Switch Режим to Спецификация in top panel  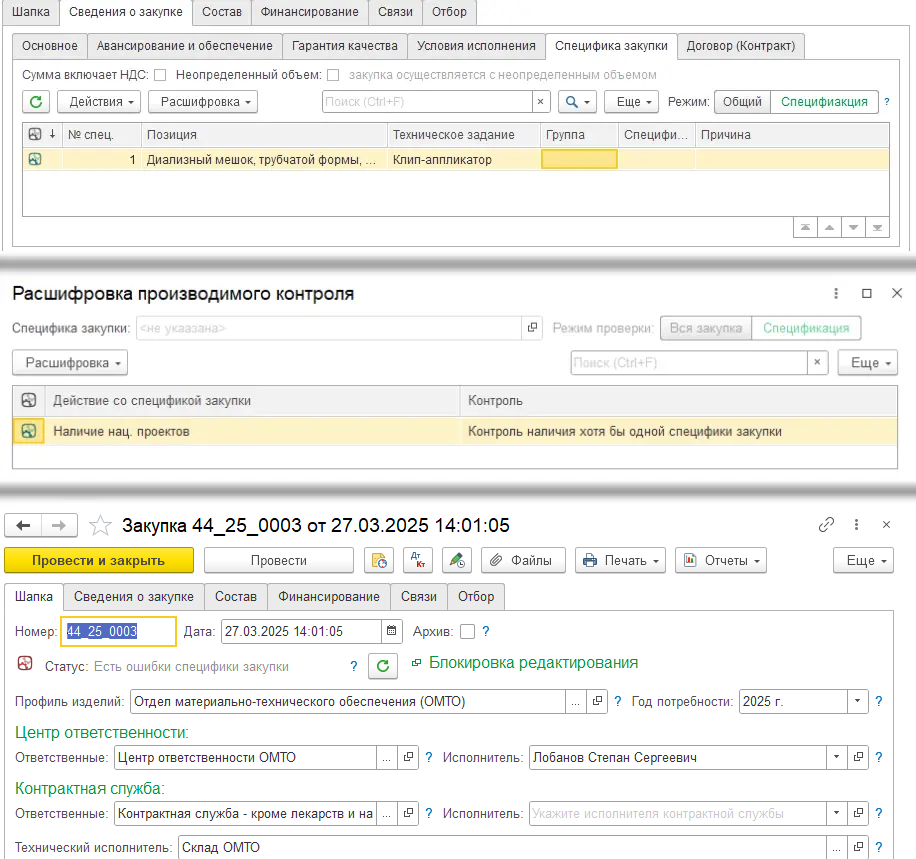pyautogui.click(x=824, y=102)
